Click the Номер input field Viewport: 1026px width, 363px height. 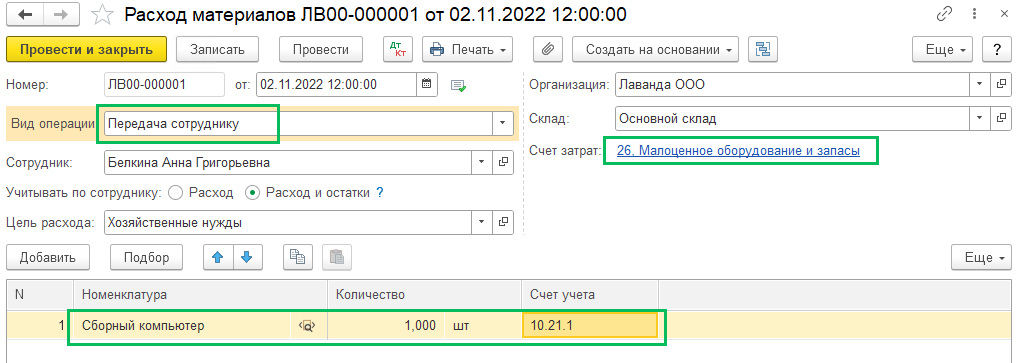point(164,84)
